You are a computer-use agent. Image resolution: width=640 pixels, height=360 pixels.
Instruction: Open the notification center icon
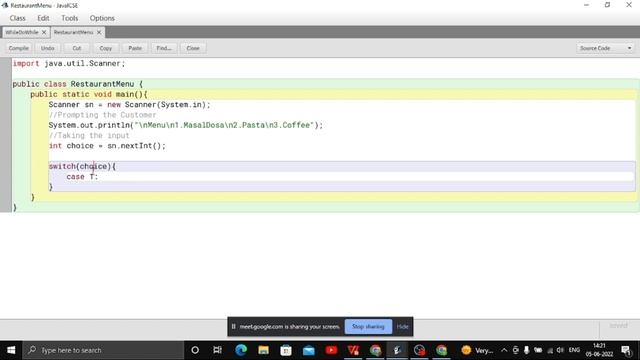click(626, 350)
